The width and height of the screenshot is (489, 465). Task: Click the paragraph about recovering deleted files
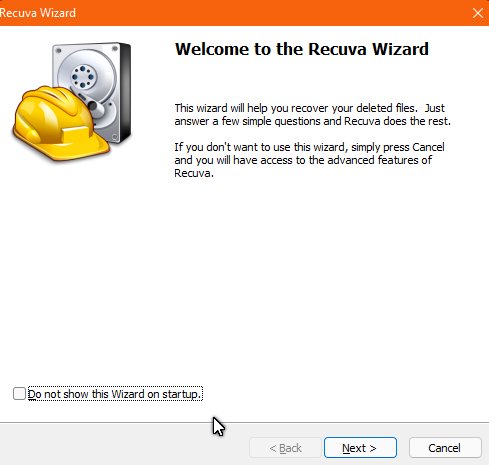tap(312, 114)
